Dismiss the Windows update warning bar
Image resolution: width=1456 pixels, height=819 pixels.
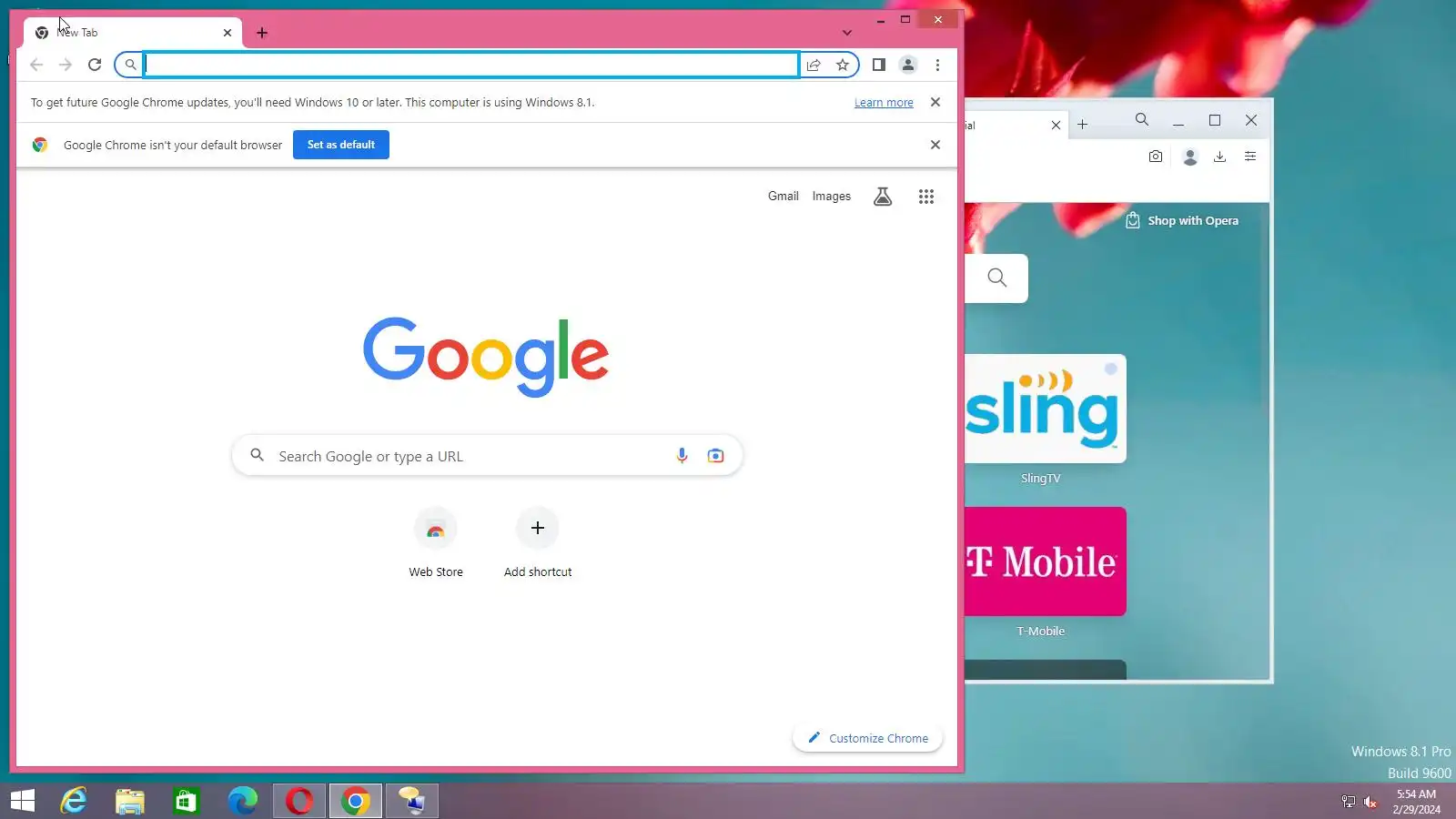(x=935, y=102)
